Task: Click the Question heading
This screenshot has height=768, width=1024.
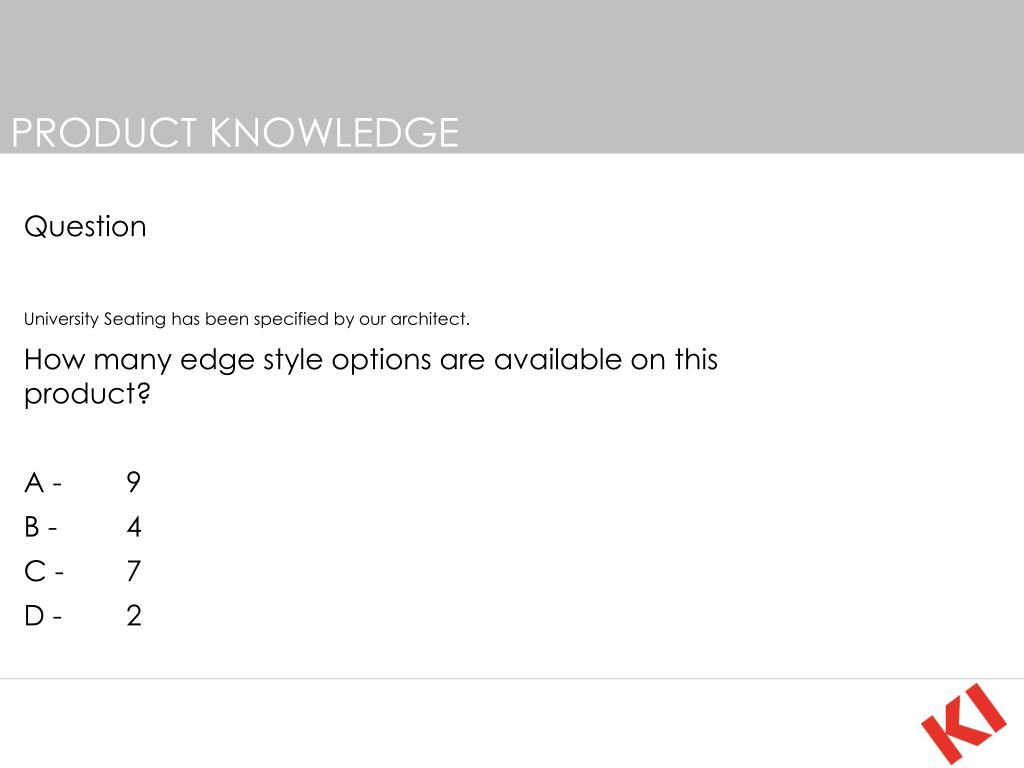Action: click(85, 227)
